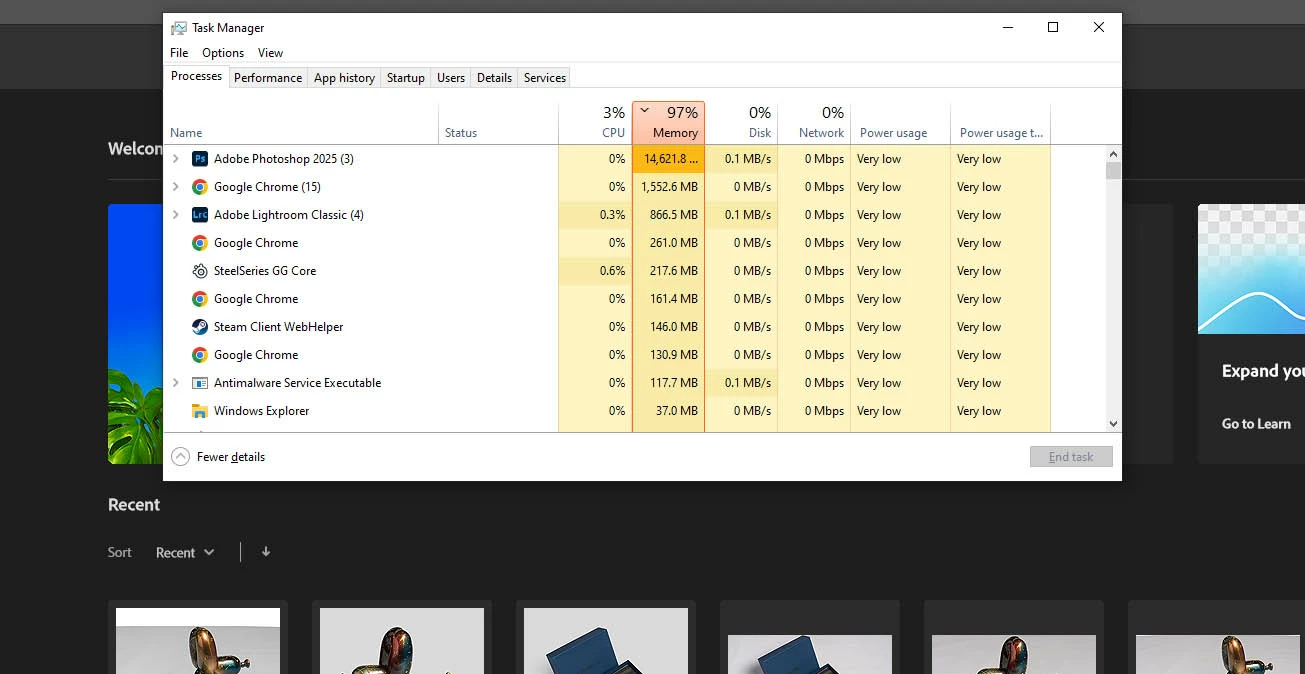Click the 146.0 MB memory cell

pyautogui.click(x=668, y=327)
